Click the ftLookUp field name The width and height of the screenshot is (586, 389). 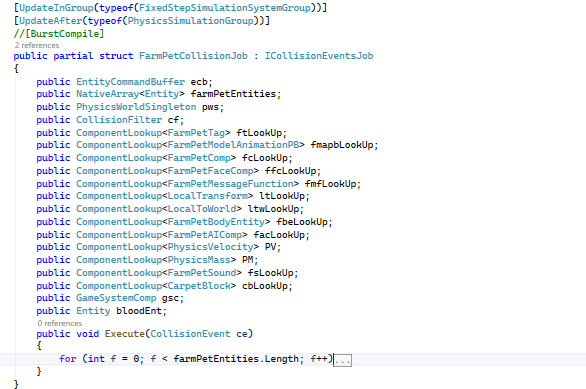(259, 133)
